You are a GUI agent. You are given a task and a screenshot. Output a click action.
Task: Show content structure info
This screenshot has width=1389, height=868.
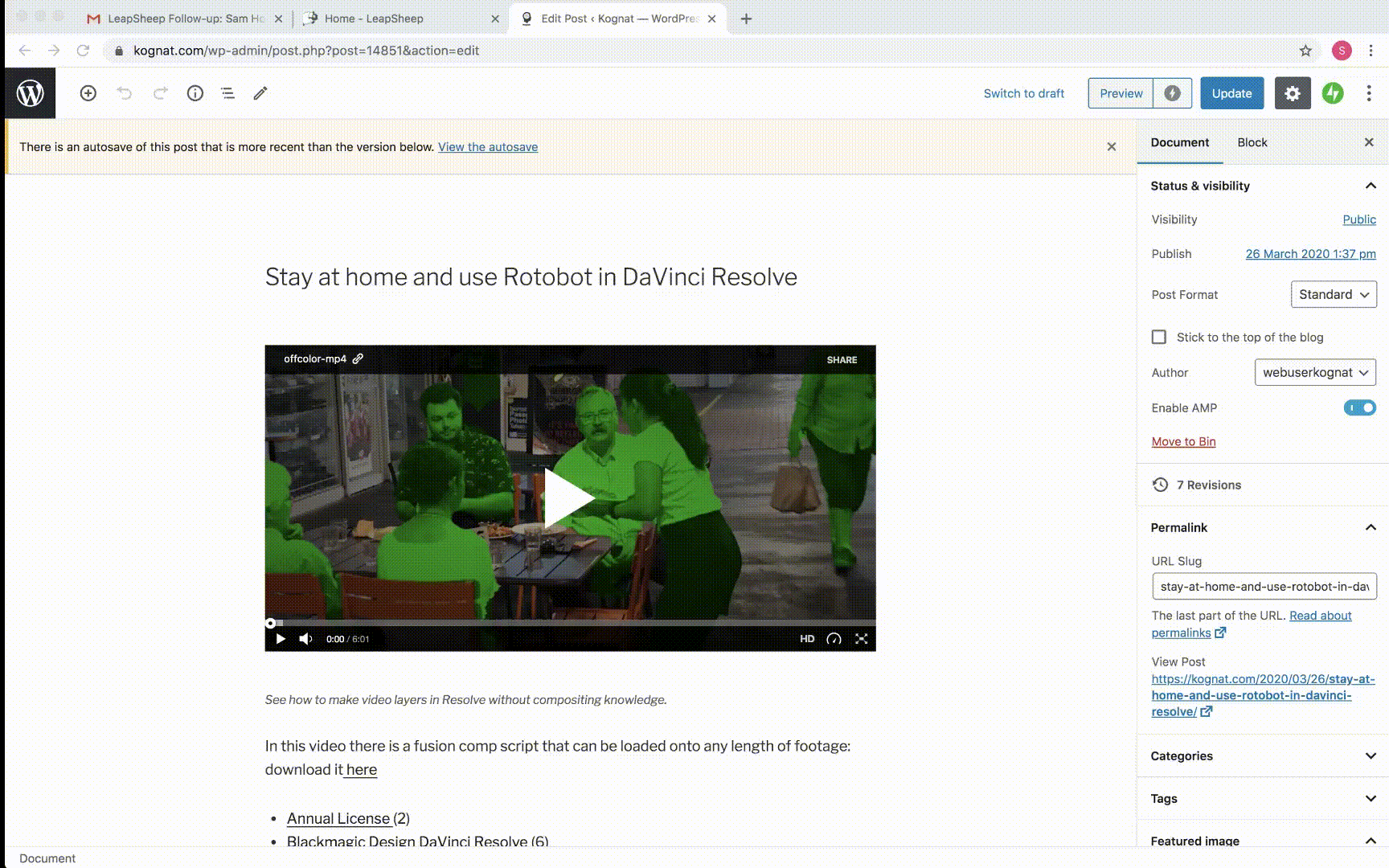tap(195, 93)
